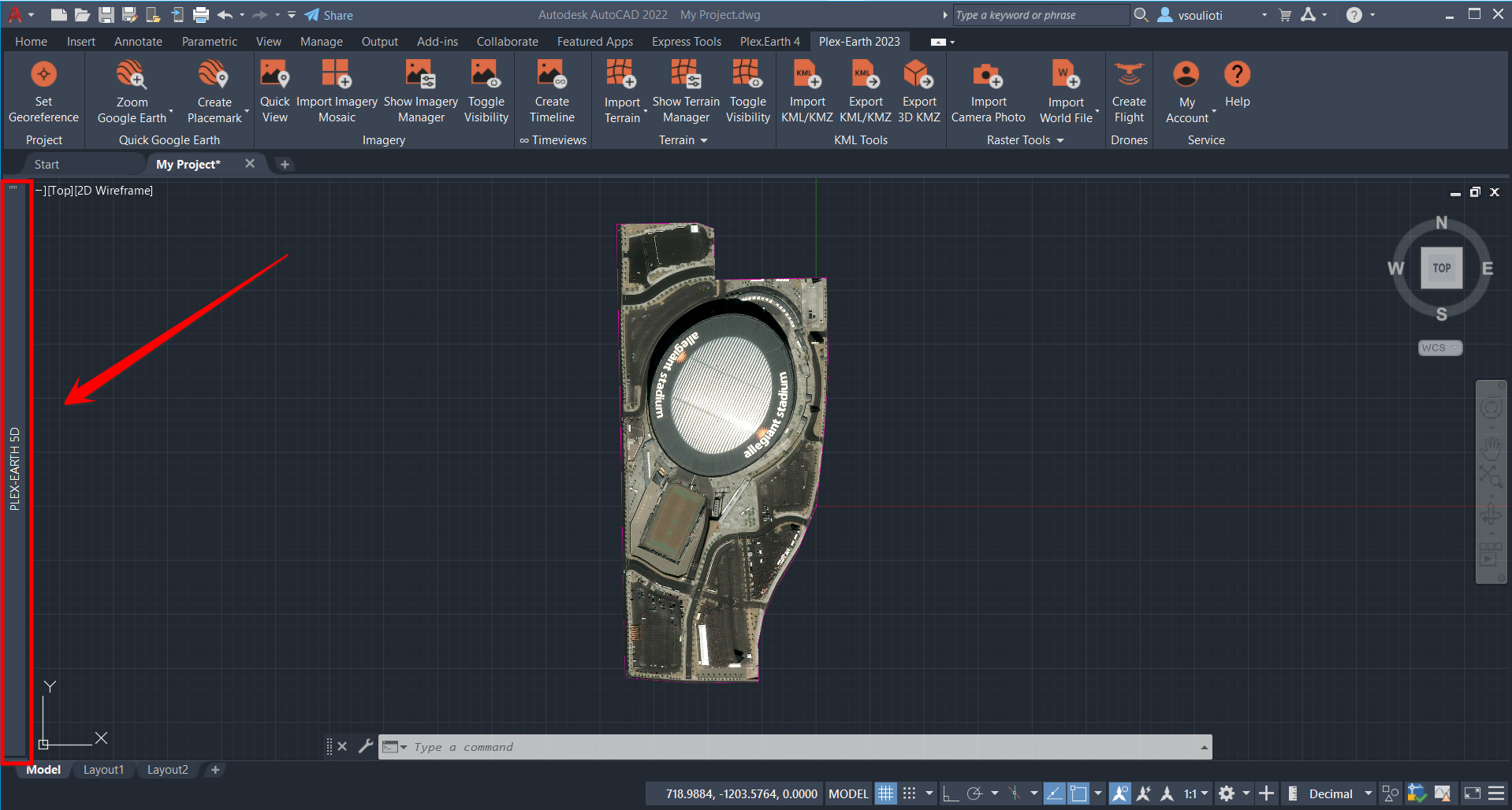Click the Set Georeference icon
The width and height of the screenshot is (1512, 810).
click(x=43, y=75)
